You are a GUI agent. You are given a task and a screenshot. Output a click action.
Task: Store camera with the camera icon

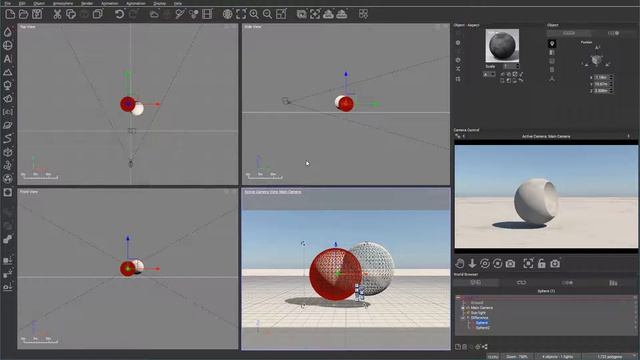[510, 263]
